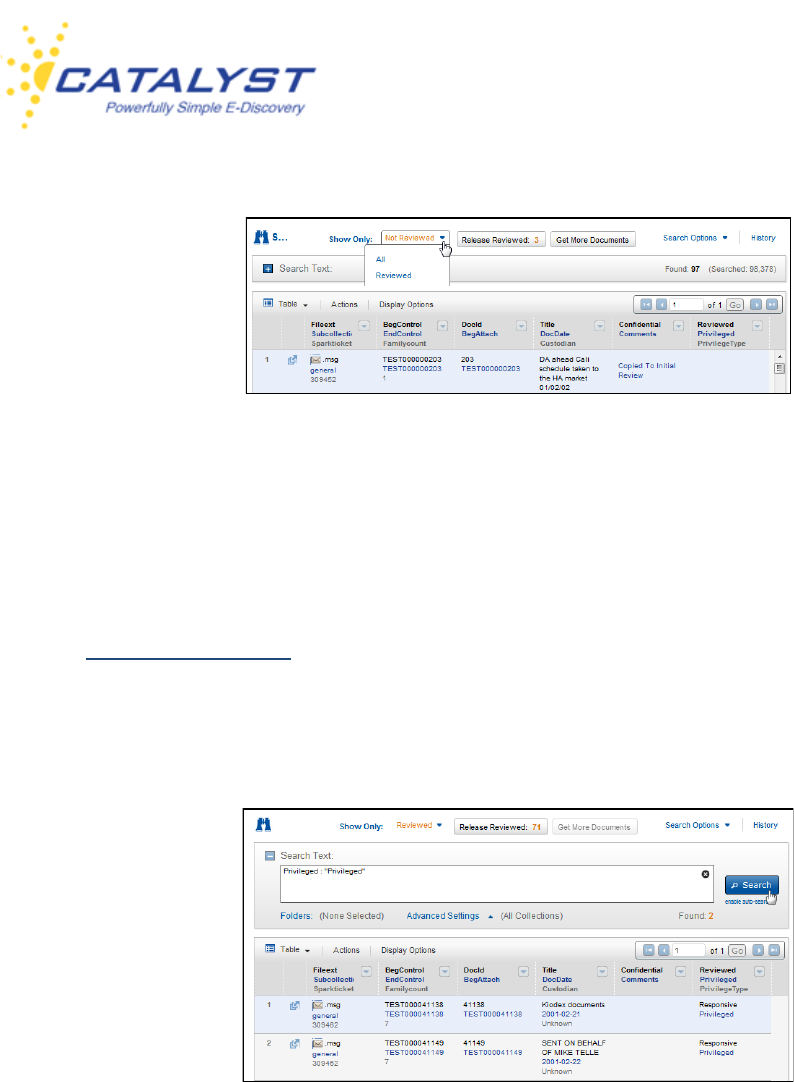This screenshot has height=1082, width=794.
Task: Open the Title column dropdown in the Found 2 table
Action: pos(602,972)
